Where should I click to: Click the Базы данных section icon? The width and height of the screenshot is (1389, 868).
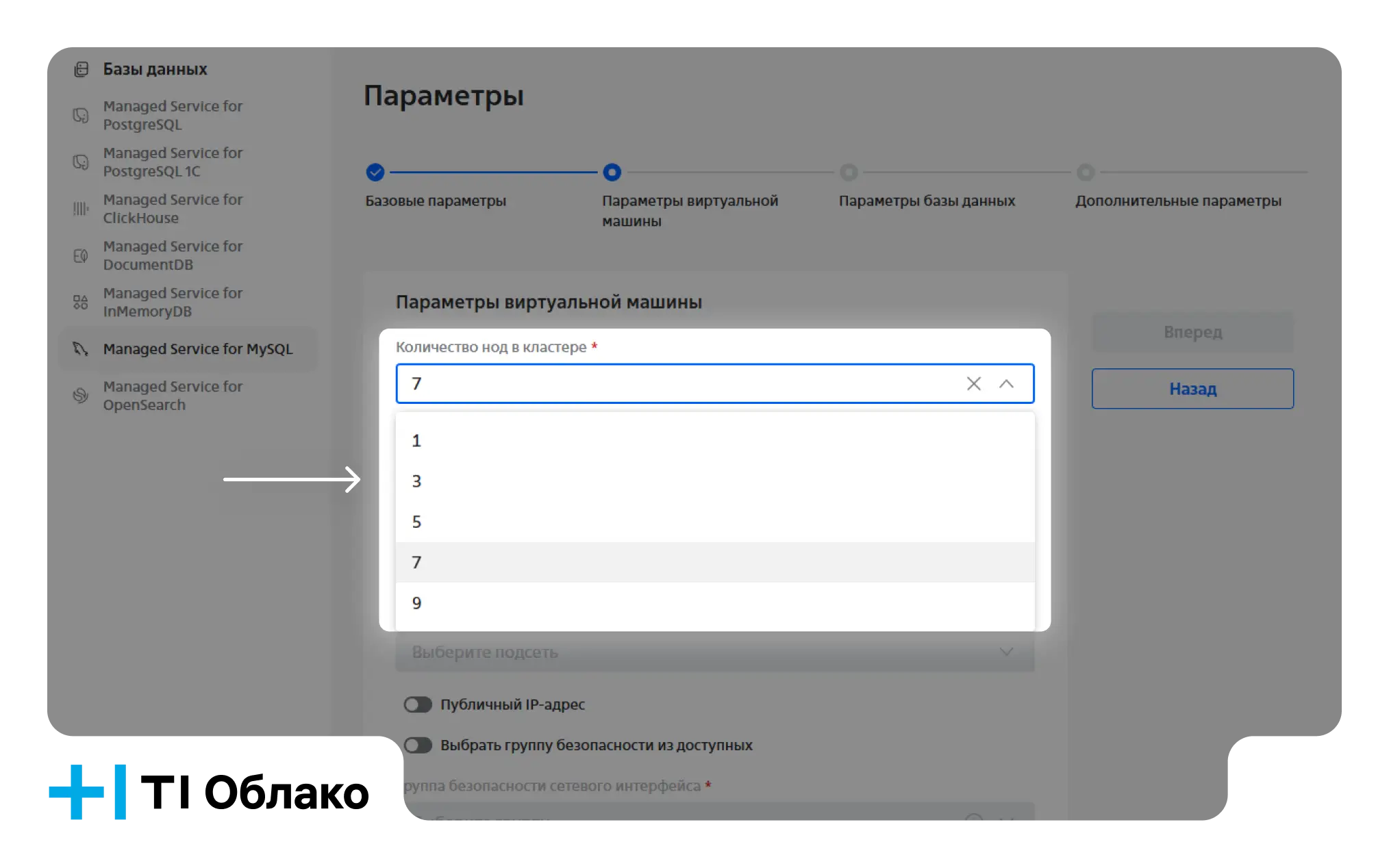pyautogui.click(x=82, y=69)
